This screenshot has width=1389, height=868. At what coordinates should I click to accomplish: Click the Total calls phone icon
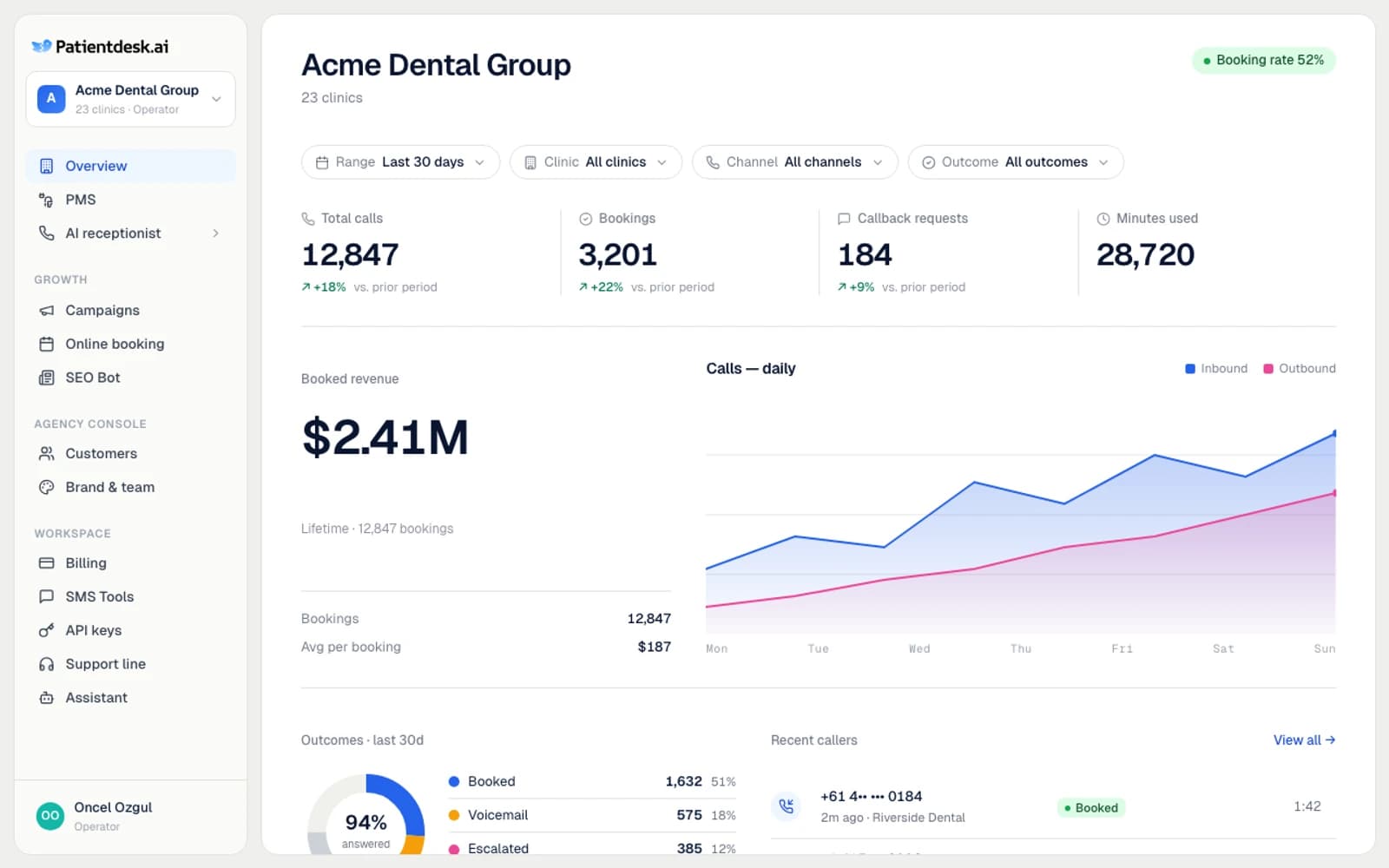click(308, 219)
